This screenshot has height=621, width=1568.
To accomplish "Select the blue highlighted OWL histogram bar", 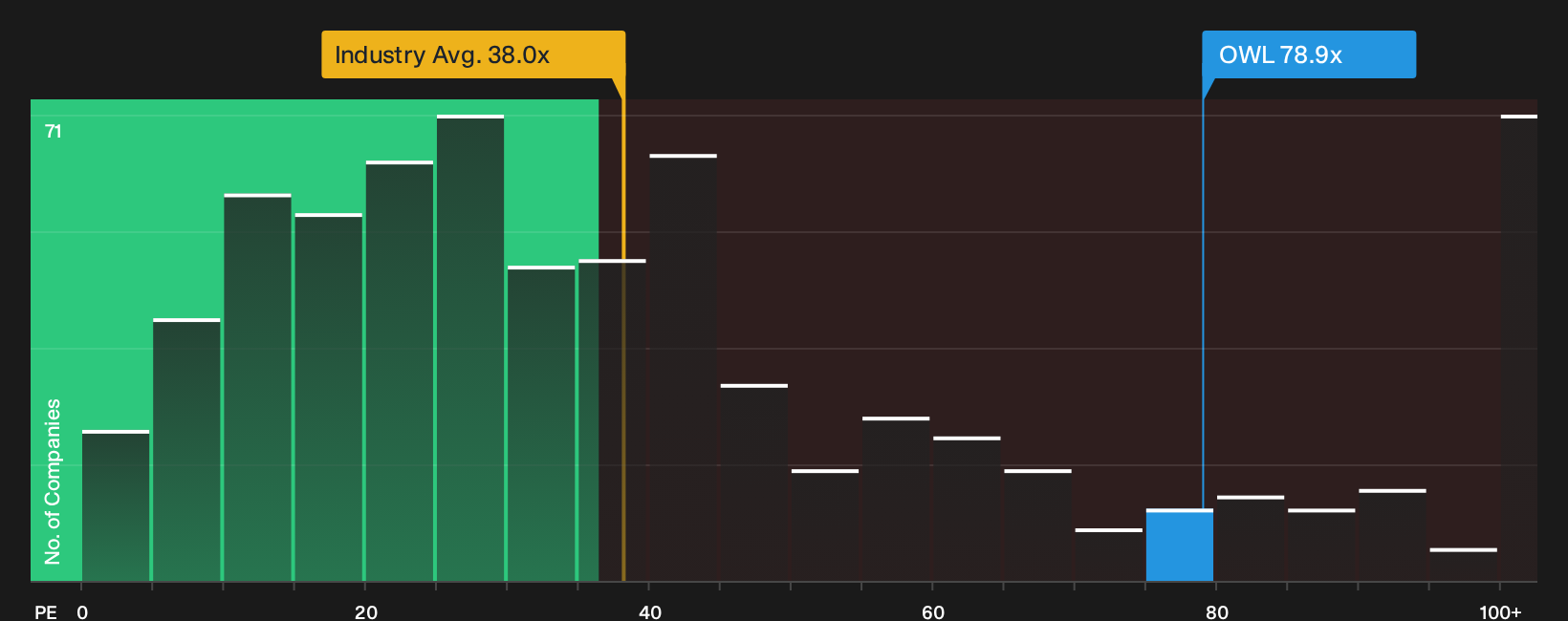I will (1180, 545).
